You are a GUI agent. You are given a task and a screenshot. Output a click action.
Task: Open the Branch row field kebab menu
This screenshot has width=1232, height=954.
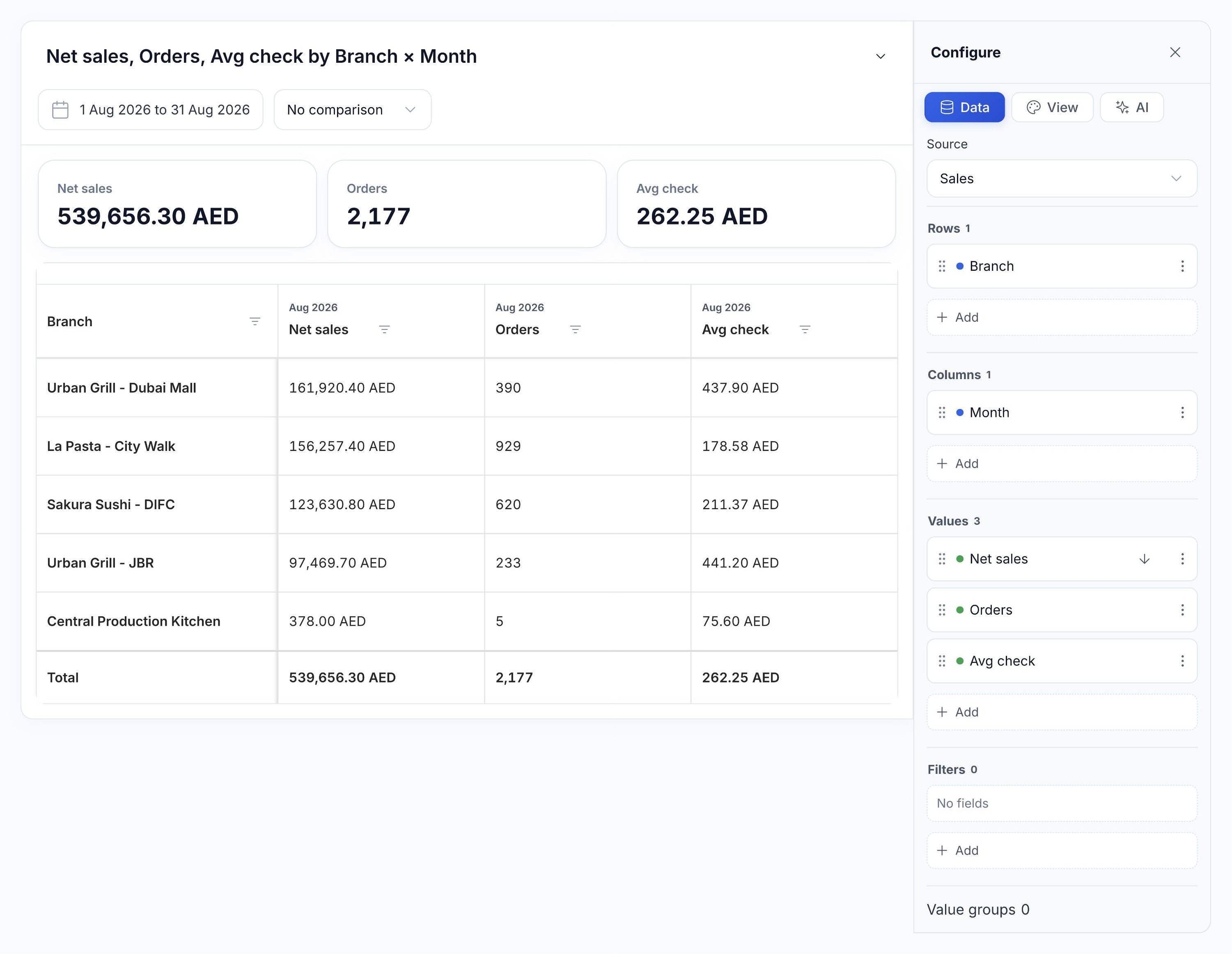pyautogui.click(x=1182, y=266)
